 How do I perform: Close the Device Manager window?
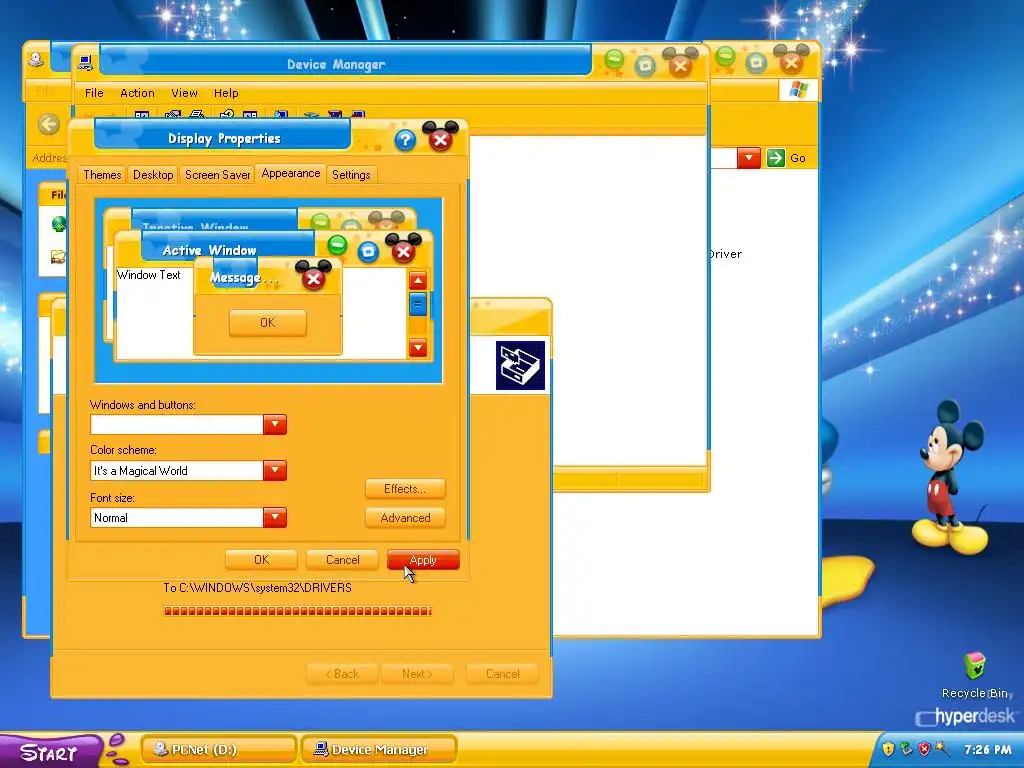[x=680, y=63]
